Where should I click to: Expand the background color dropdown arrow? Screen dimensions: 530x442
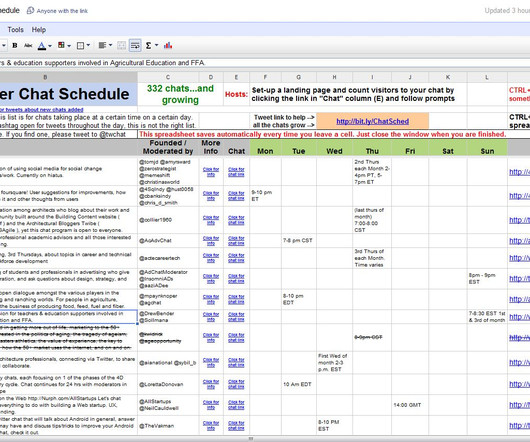click(x=69, y=45)
